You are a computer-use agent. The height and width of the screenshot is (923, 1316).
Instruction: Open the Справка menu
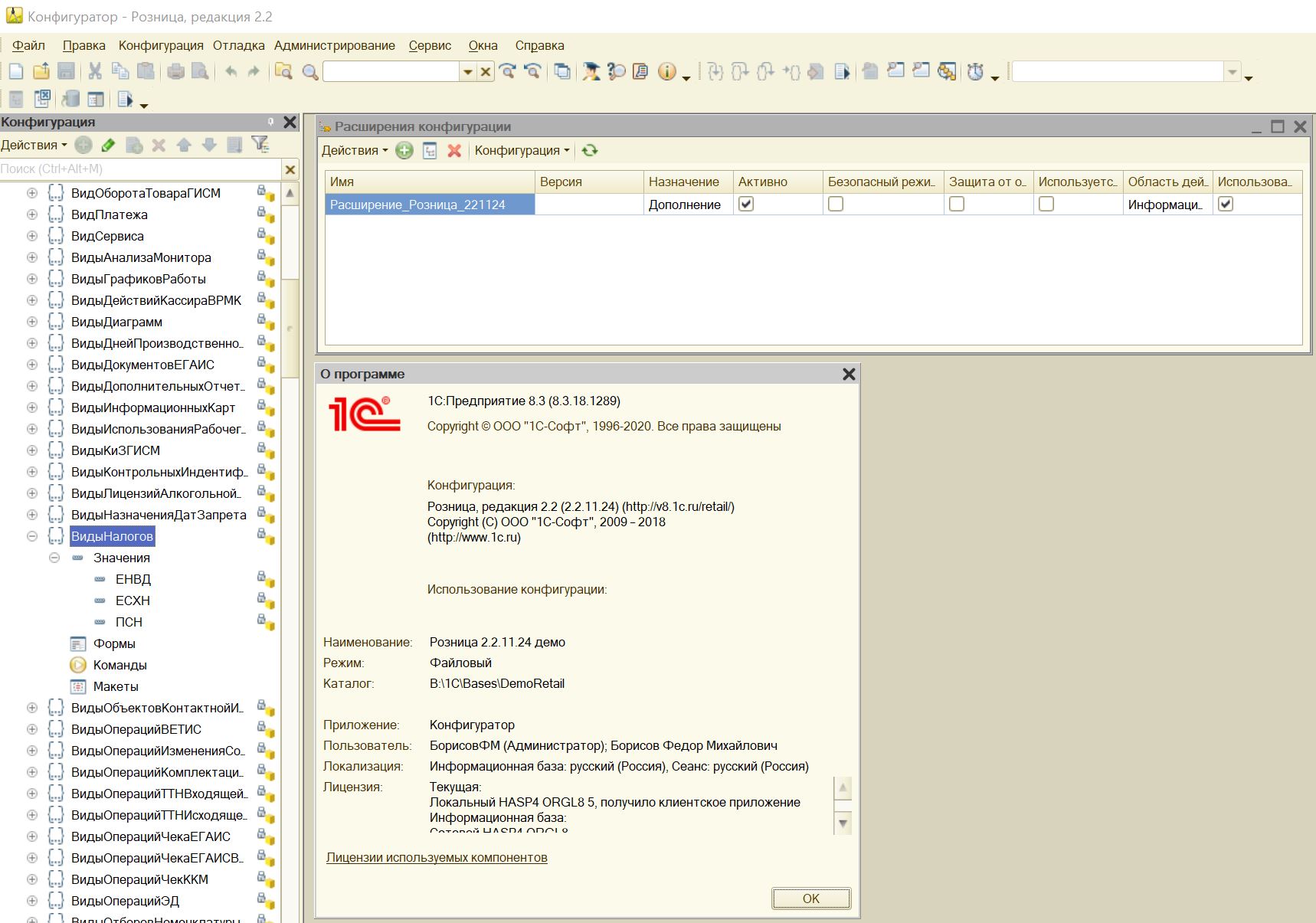click(x=539, y=46)
